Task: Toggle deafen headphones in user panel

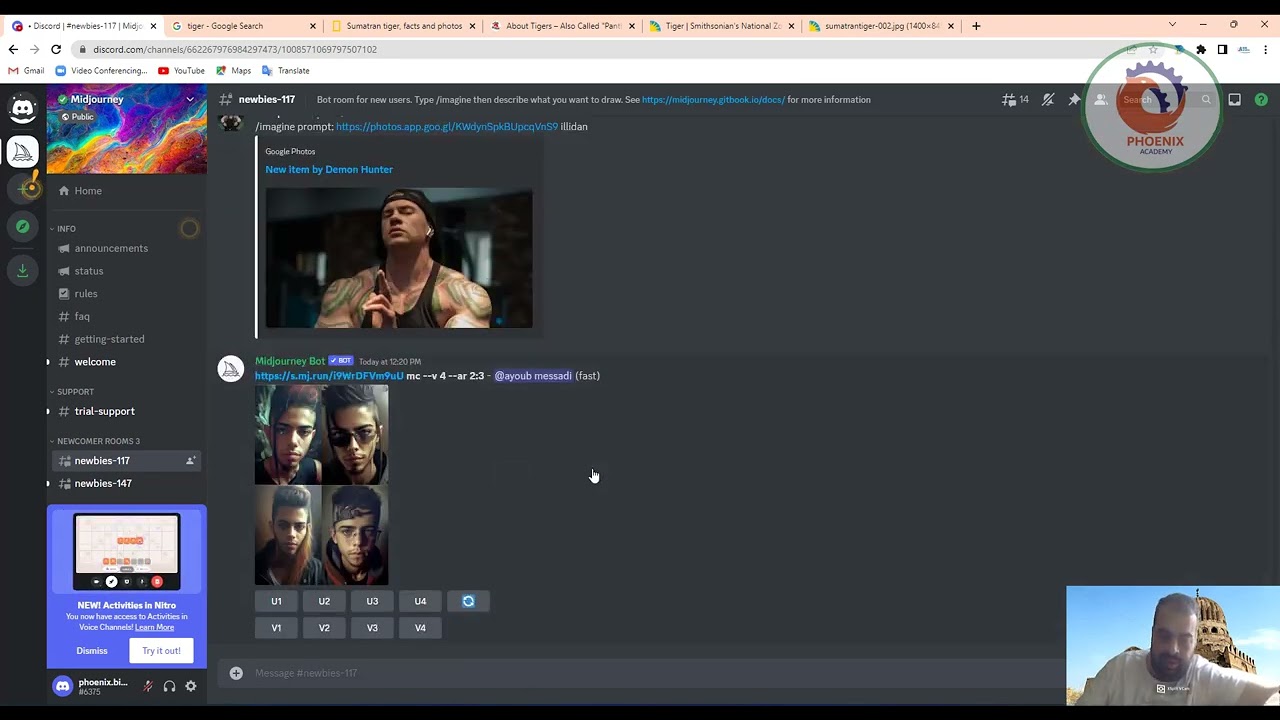Action: point(169,686)
